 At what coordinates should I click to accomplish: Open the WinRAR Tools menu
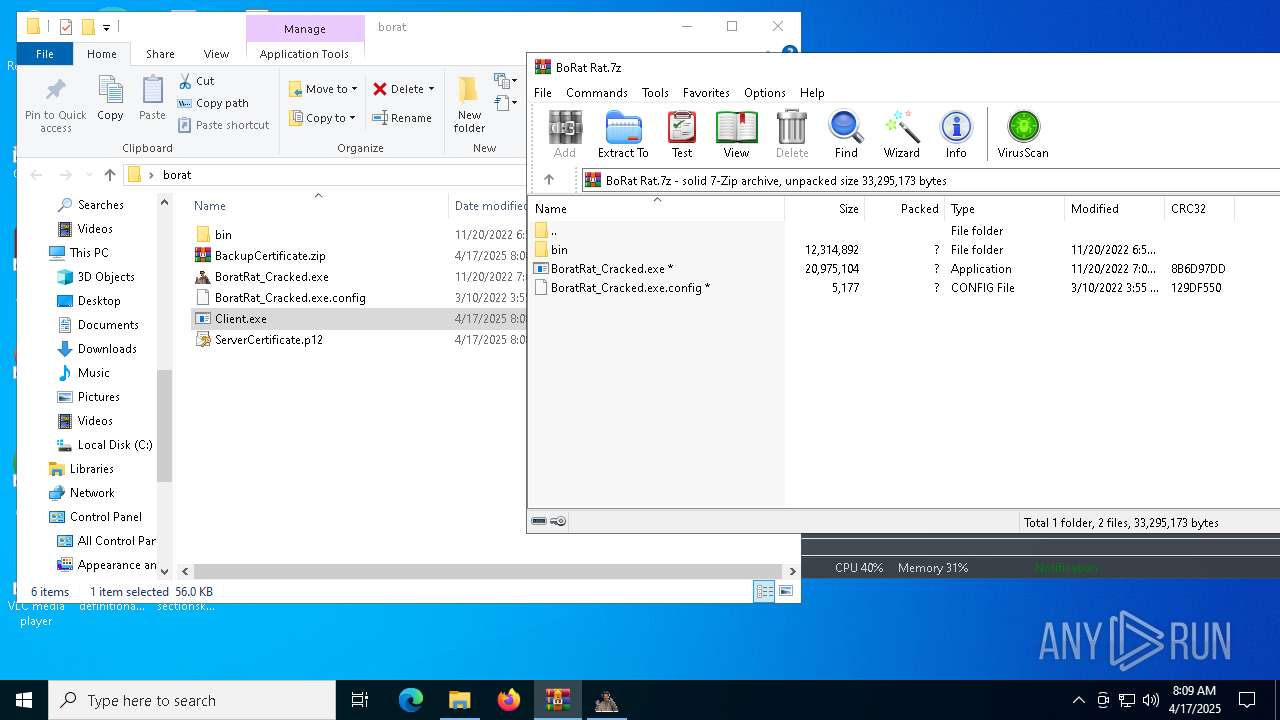click(655, 93)
